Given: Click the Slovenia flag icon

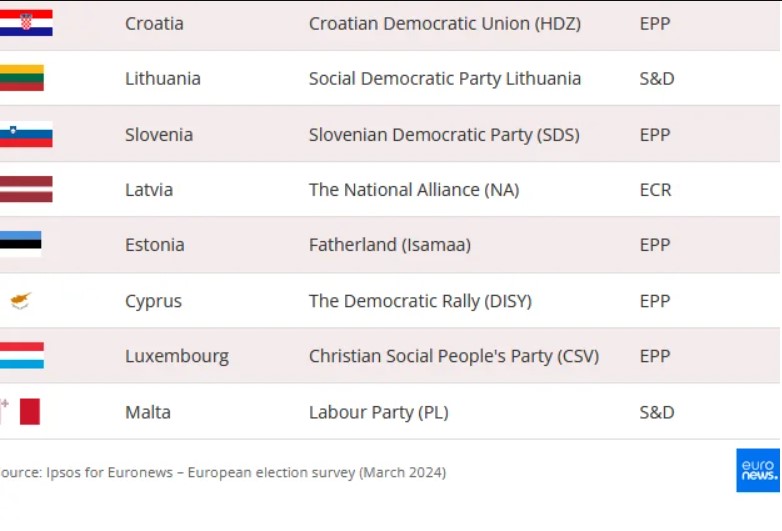Looking at the screenshot, I should tap(26, 134).
